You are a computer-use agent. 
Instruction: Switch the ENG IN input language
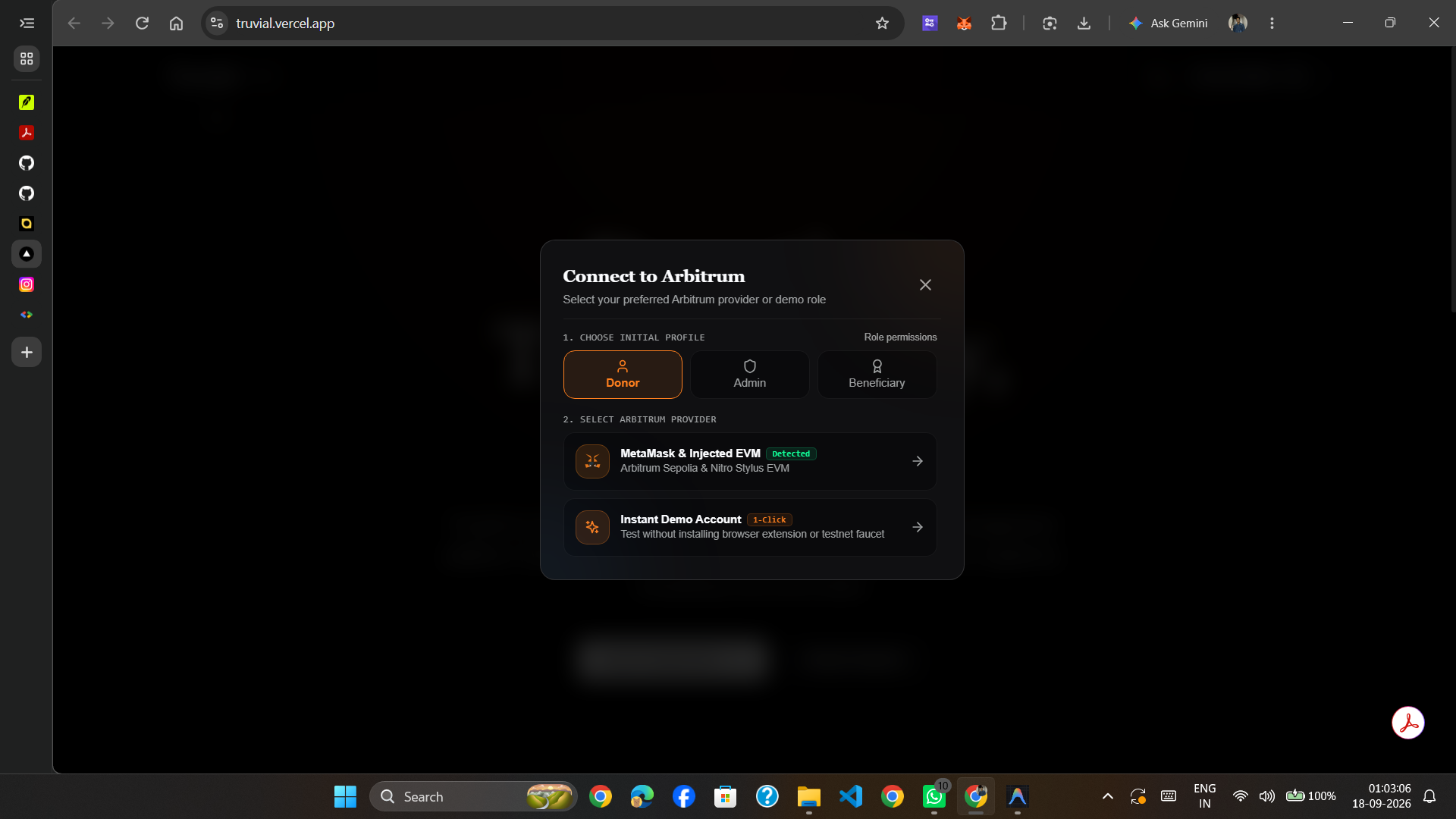point(1204,796)
